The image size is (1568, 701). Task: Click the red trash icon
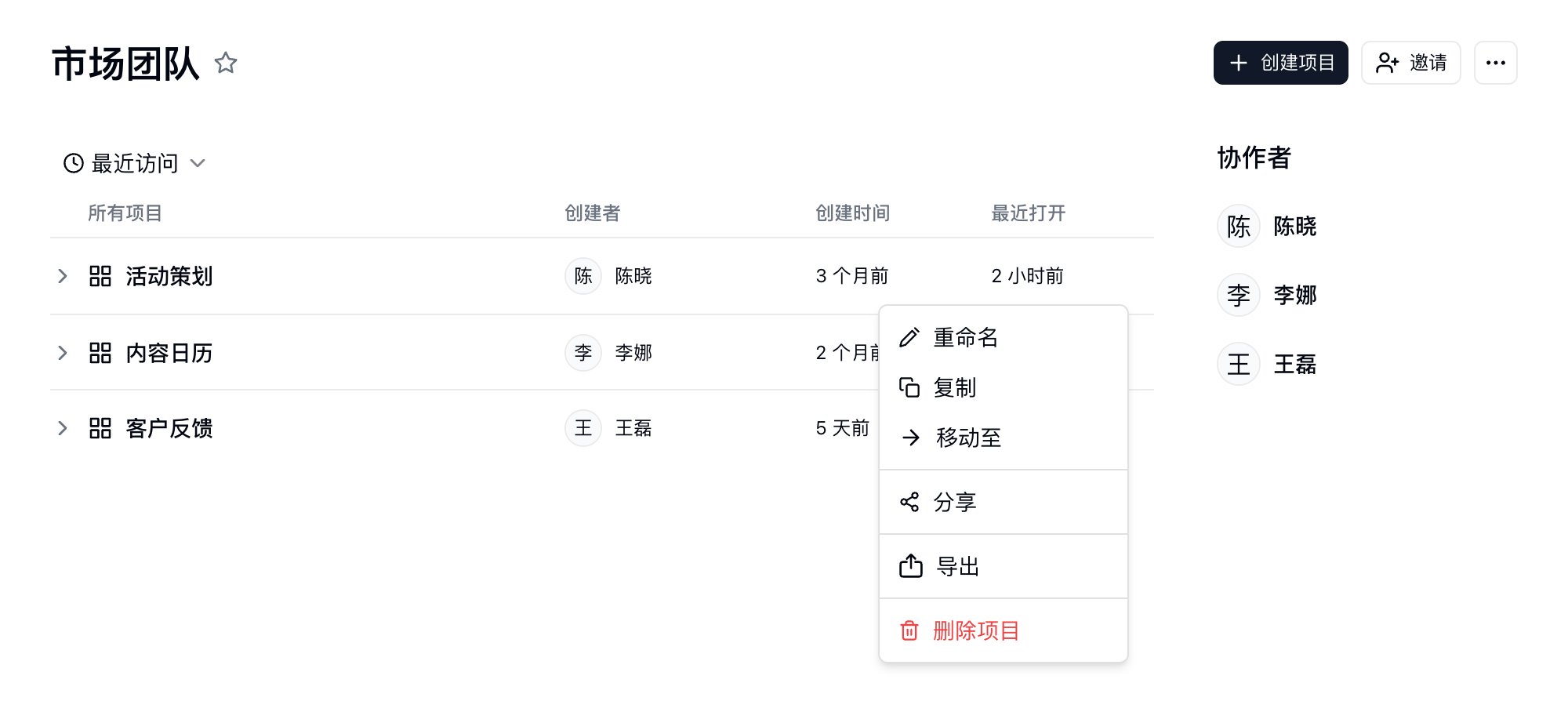(909, 630)
